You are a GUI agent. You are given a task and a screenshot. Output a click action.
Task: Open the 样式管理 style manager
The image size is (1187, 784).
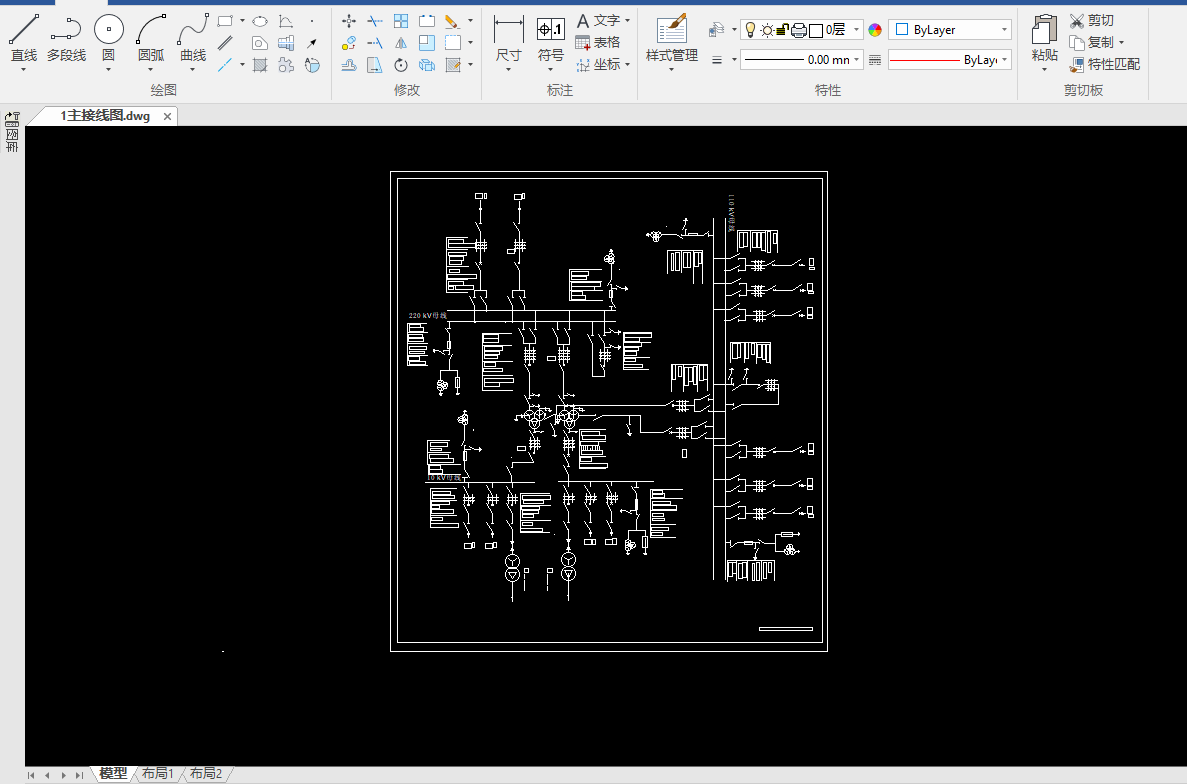click(x=671, y=38)
